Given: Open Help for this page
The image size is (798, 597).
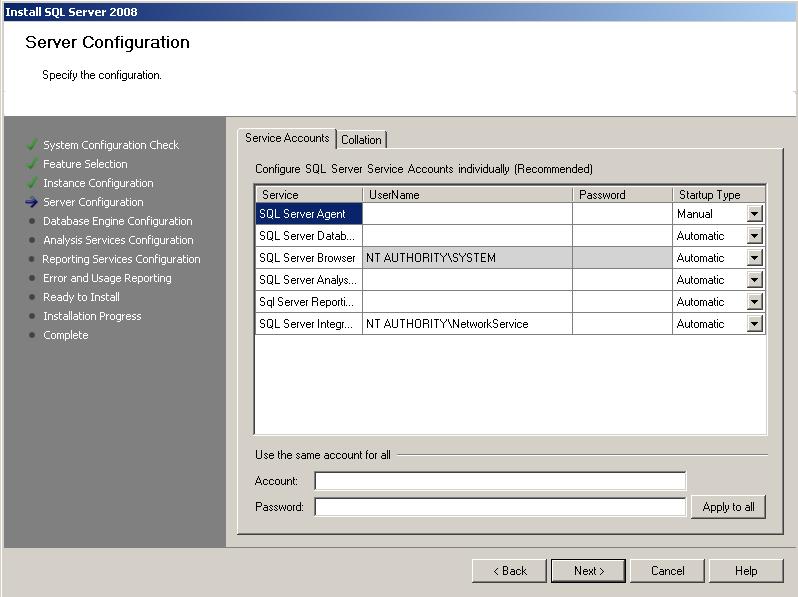Looking at the screenshot, I should [746, 571].
